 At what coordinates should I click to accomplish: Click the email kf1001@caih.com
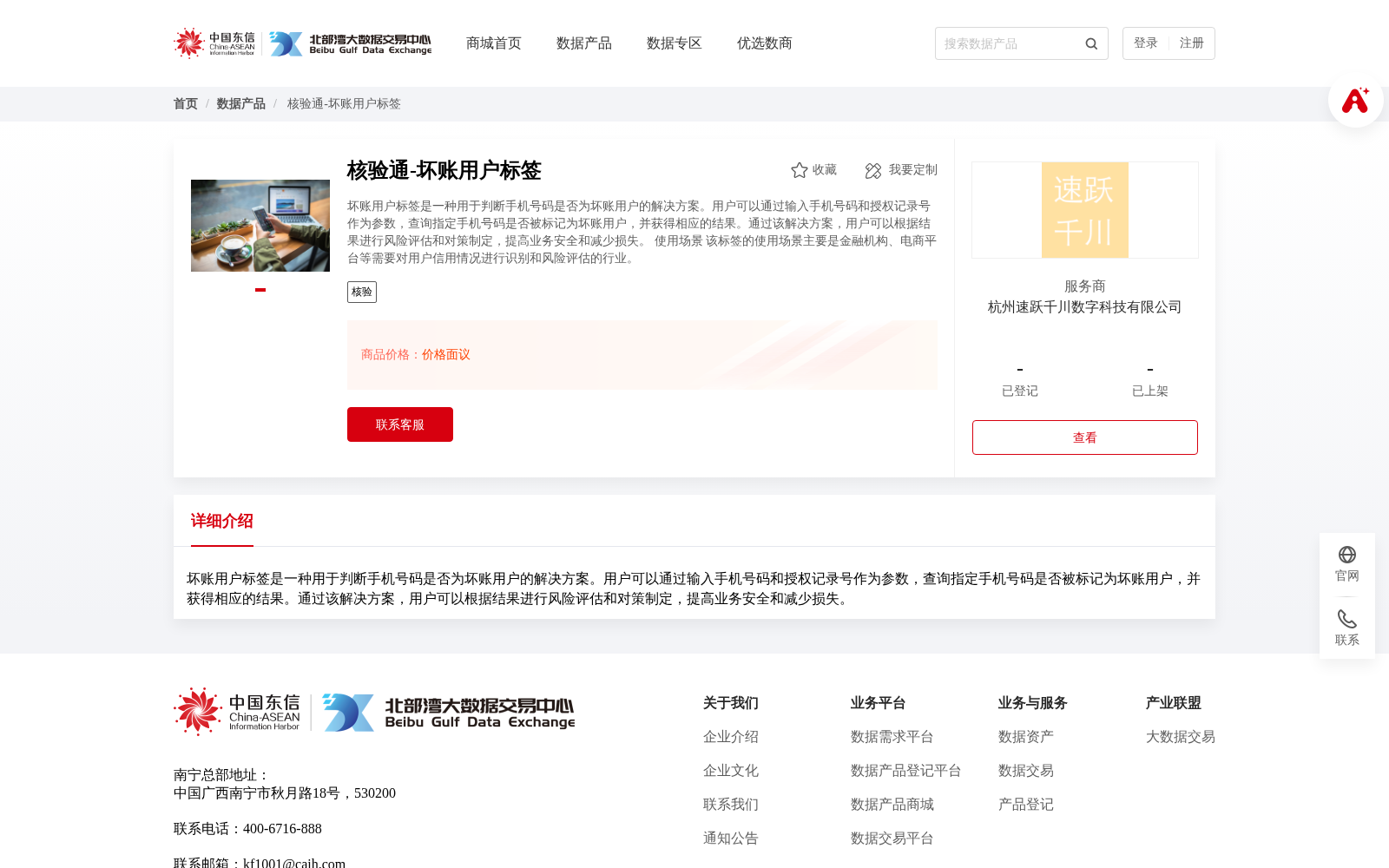pos(294,863)
